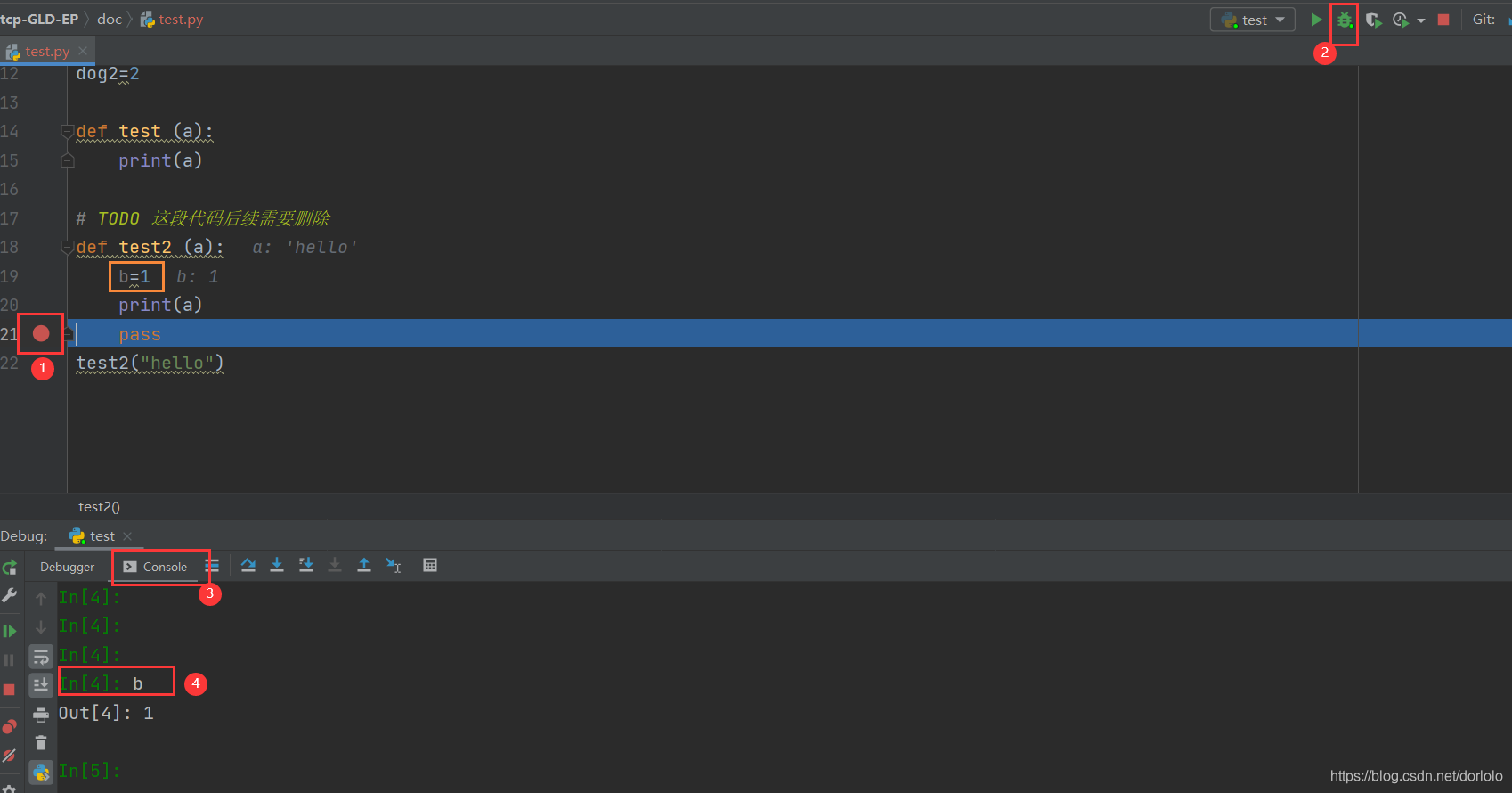This screenshot has width=1512, height=793.
Task: Collapse the test function fold marker on line 14
Action: point(67,132)
